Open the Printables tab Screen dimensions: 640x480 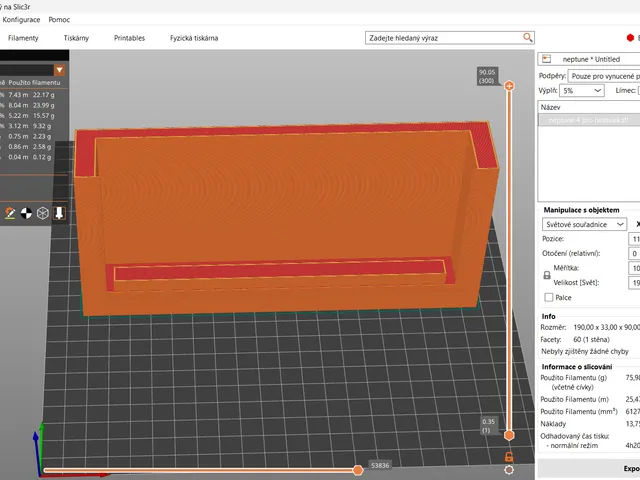(x=129, y=38)
